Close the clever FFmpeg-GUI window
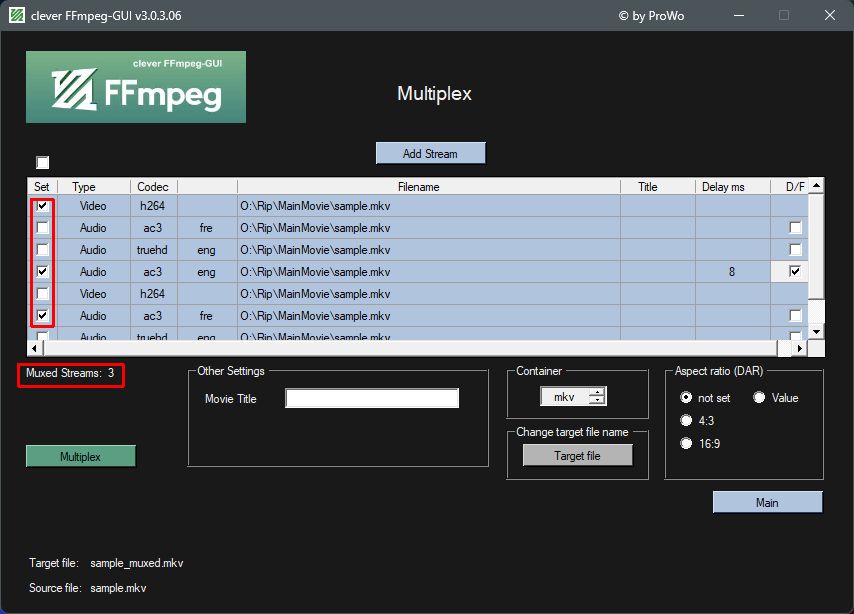The image size is (854, 614). tap(829, 15)
